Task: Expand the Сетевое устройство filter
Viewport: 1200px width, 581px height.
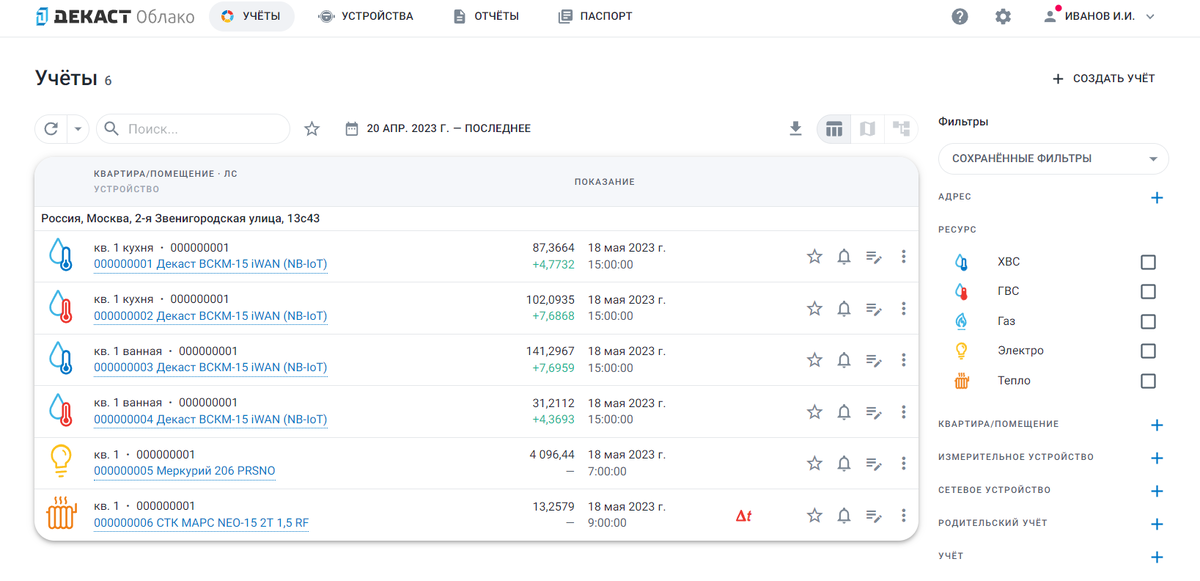Action: pyautogui.click(x=1157, y=491)
